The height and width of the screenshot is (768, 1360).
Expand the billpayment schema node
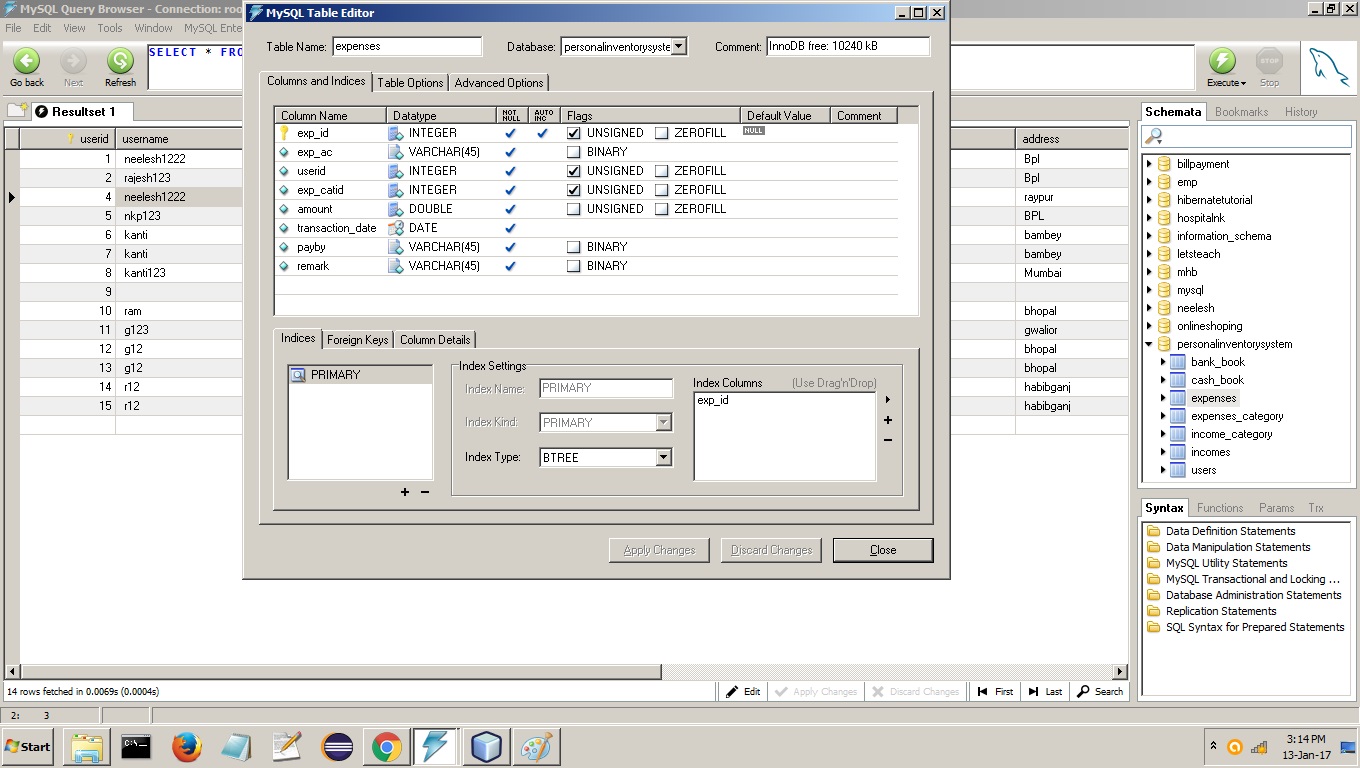[x=1149, y=164]
